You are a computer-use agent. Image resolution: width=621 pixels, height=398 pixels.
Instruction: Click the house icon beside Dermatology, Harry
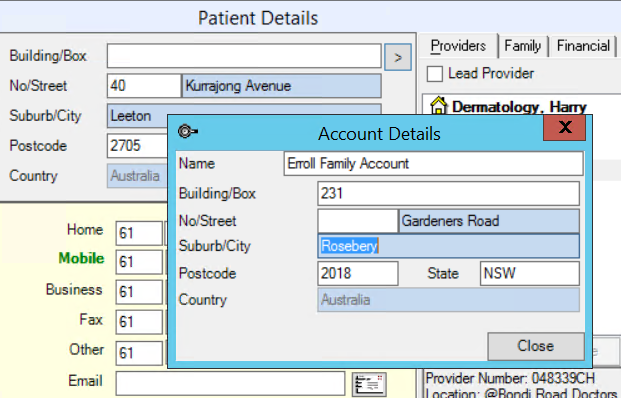(438, 105)
